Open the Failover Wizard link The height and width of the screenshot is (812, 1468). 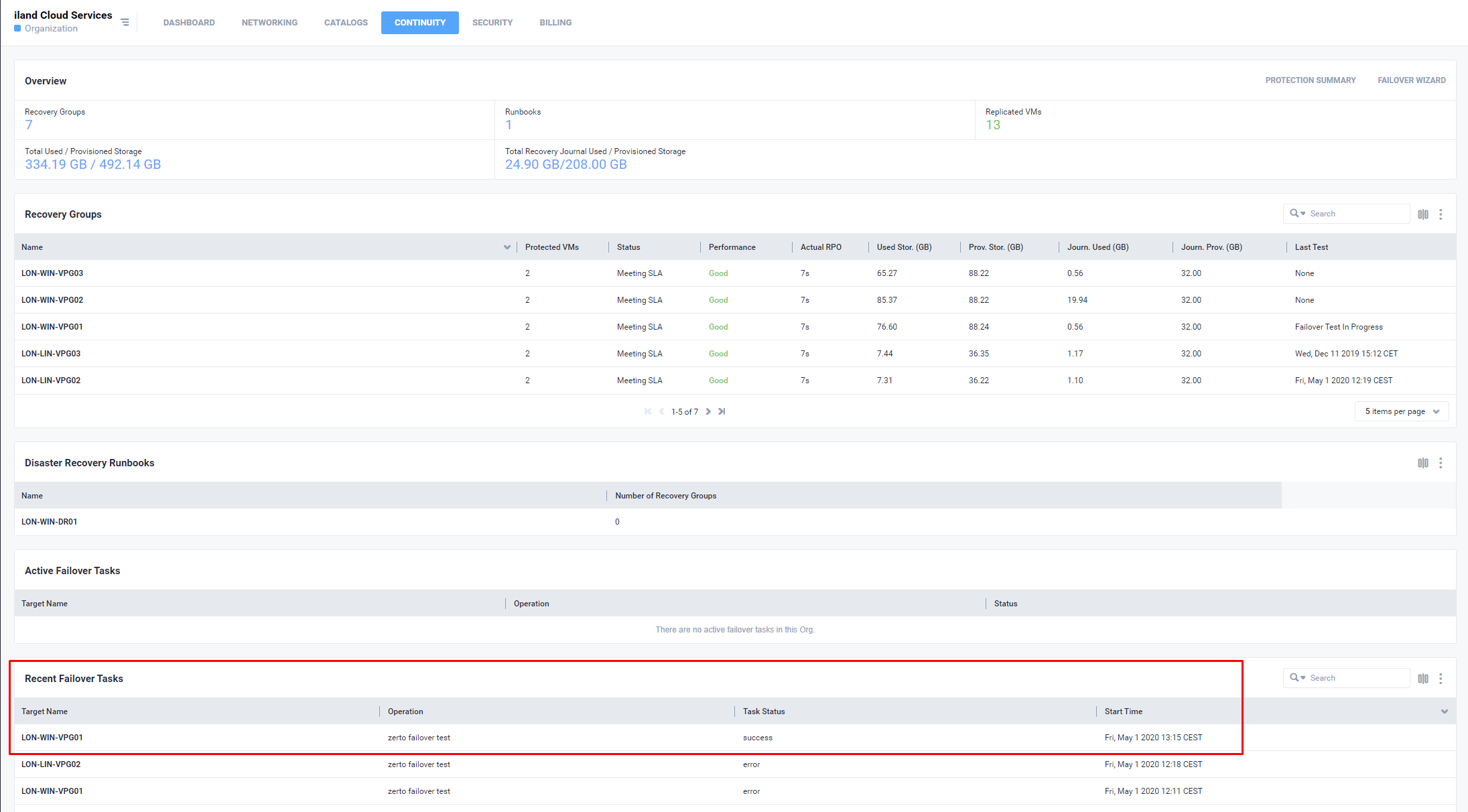point(1411,80)
